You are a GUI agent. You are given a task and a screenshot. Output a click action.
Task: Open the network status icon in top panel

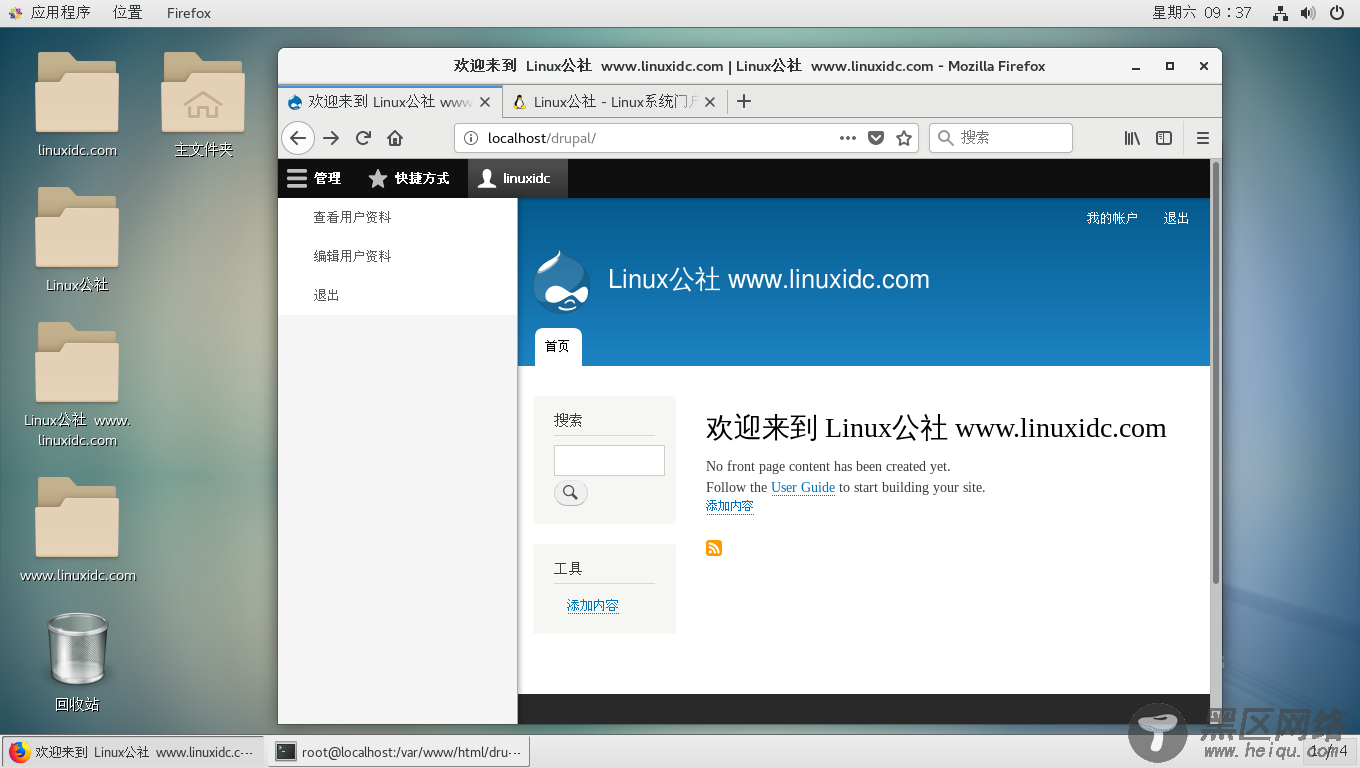coord(1280,13)
